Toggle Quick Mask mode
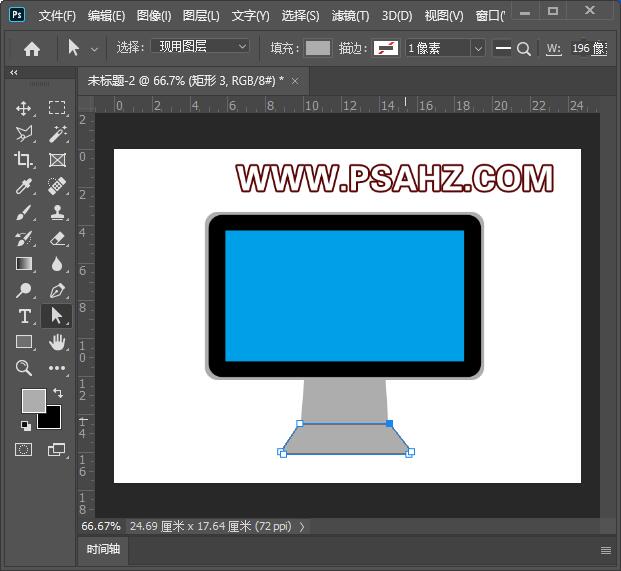 23,449
